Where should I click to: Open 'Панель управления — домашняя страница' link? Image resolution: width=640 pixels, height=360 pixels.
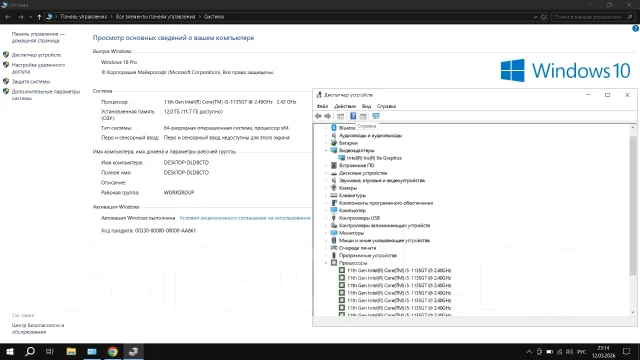click(x=38, y=37)
